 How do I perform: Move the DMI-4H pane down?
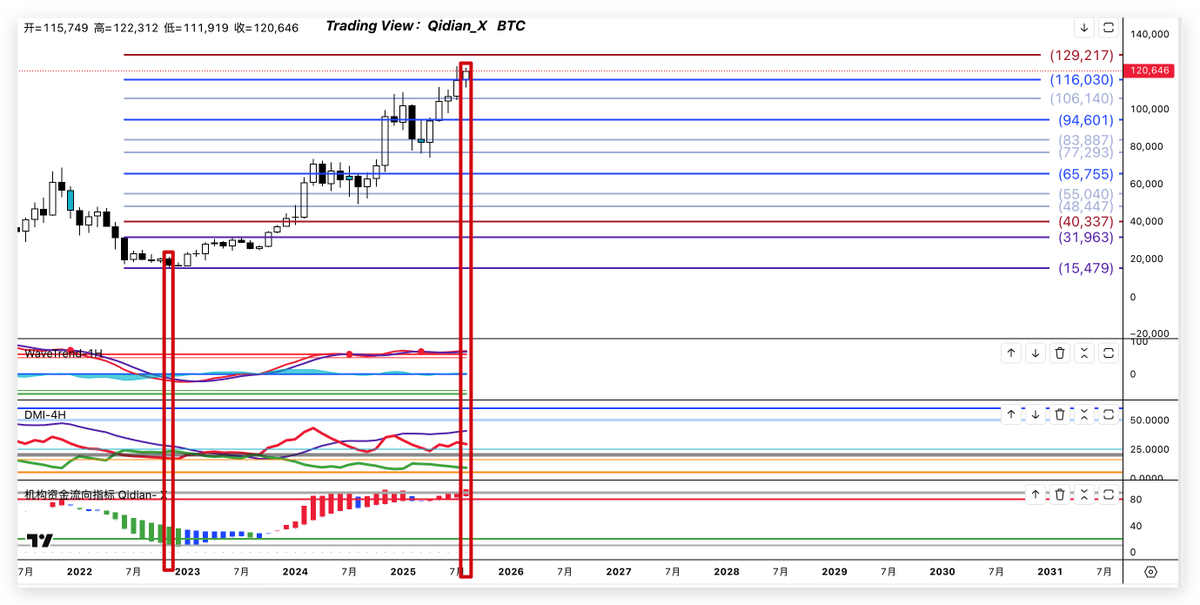tap(1035, 414)
